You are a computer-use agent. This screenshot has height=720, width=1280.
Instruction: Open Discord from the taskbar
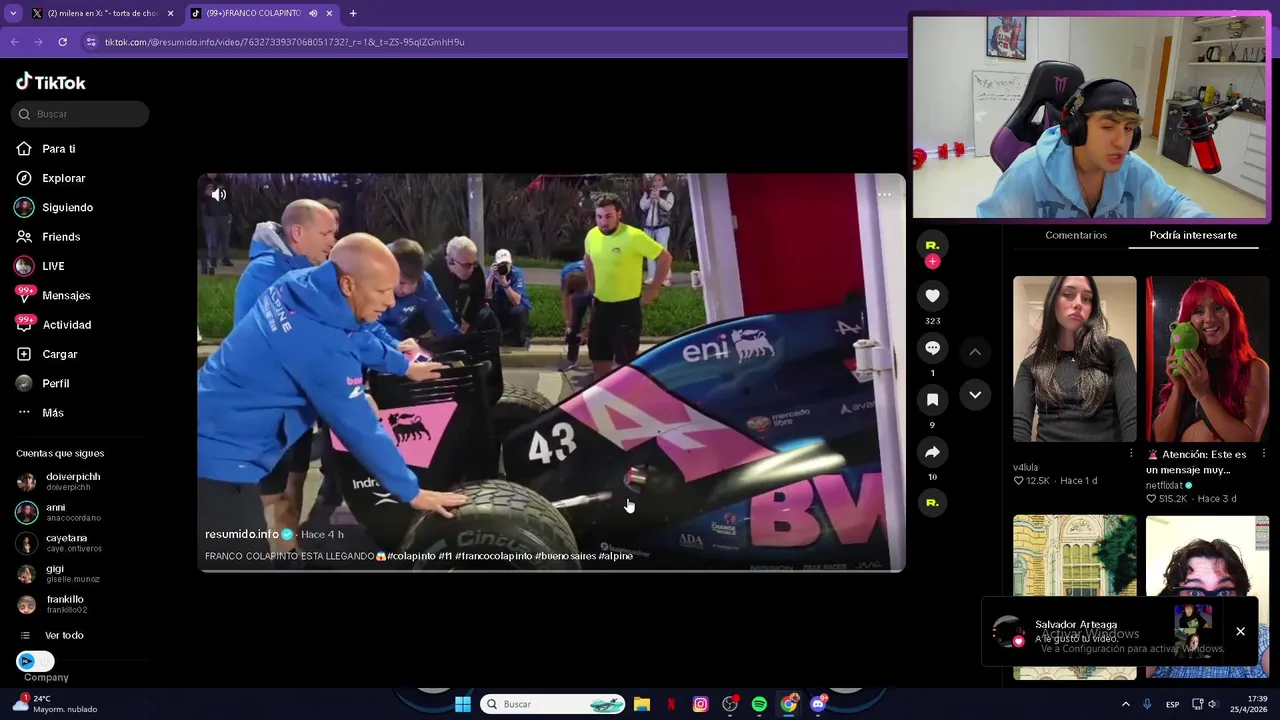818,704
